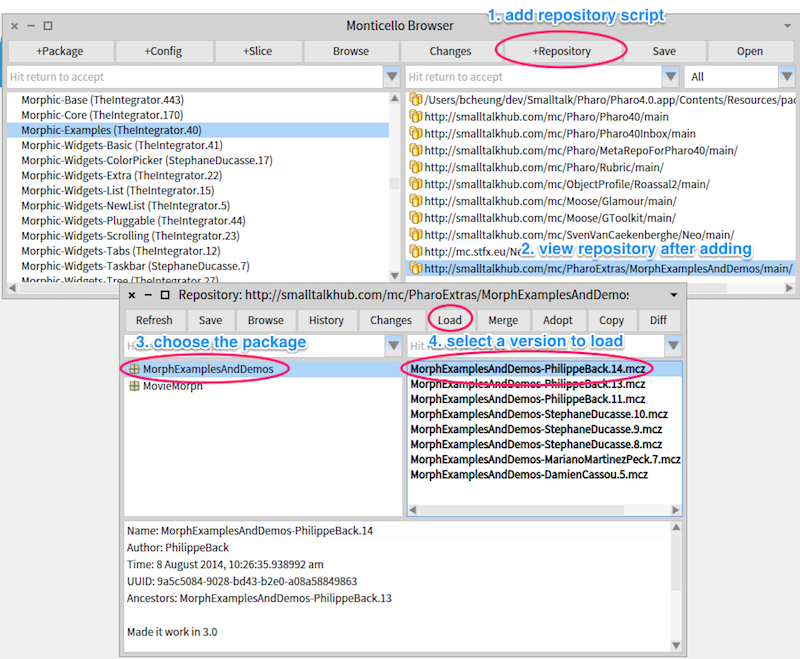The image size is (800, 659).
Task: Select version MorphExamplesAndDemos-DamienCassou.5.mcz
Action: click(x=544, y=474)
